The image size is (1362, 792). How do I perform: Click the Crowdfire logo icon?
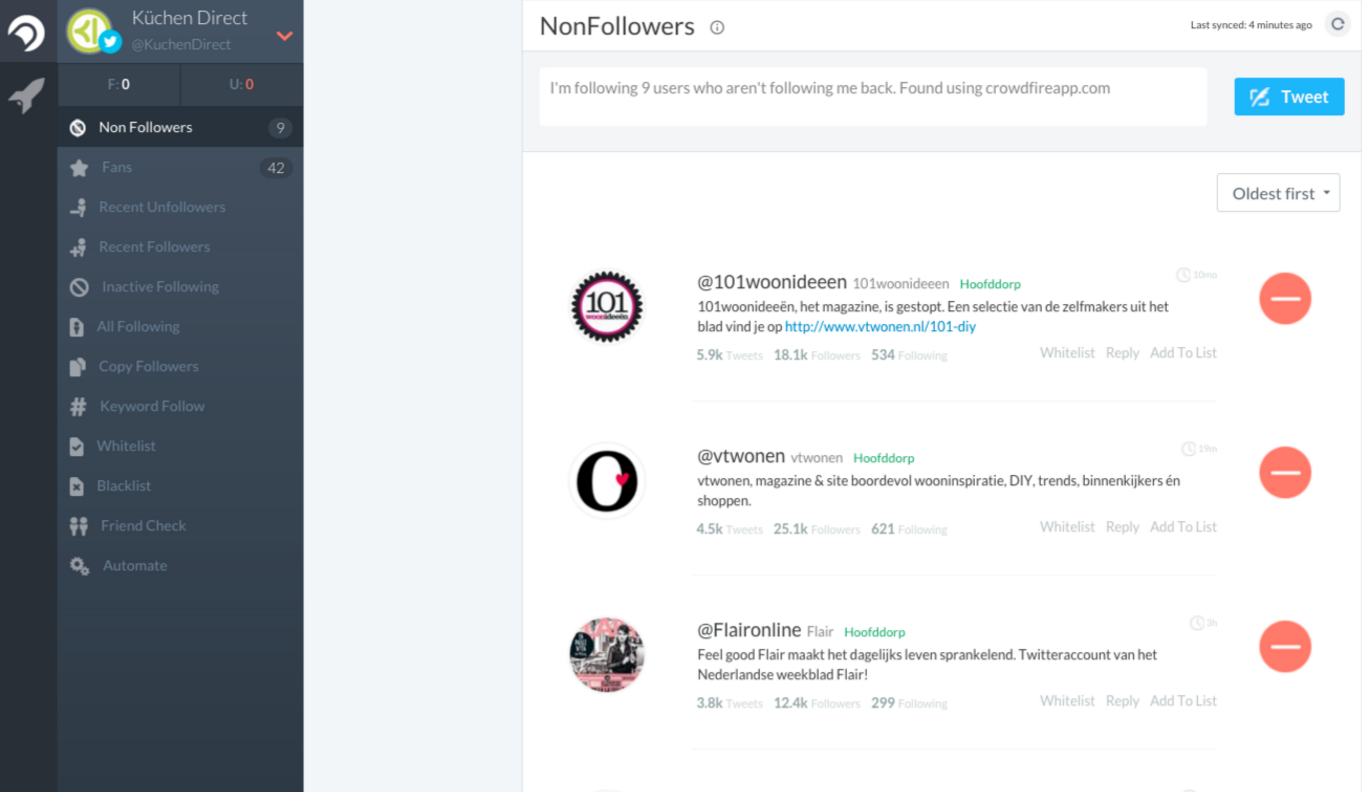tap(27, 33)
